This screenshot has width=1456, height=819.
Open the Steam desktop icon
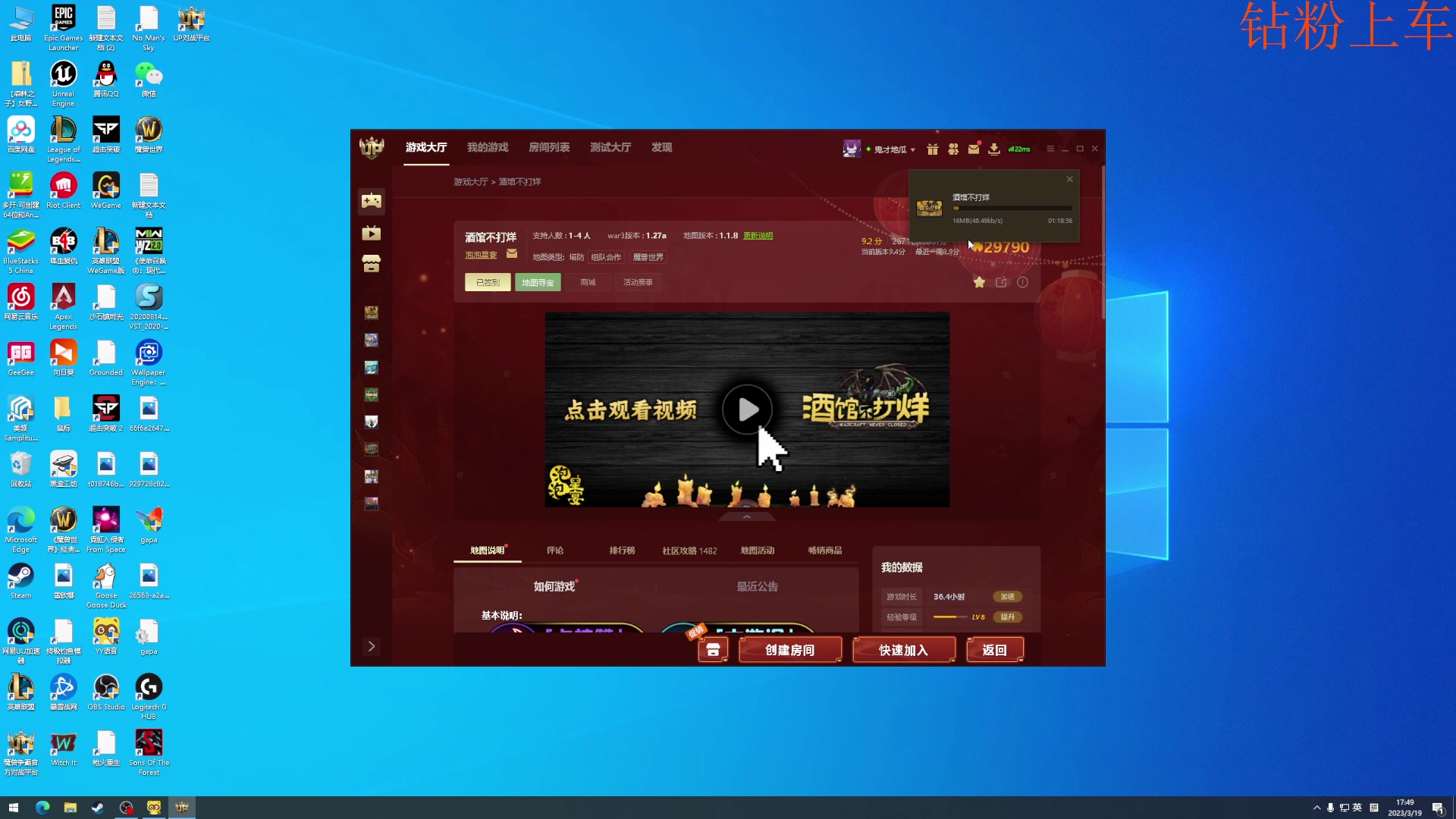(x=21, y=582)
